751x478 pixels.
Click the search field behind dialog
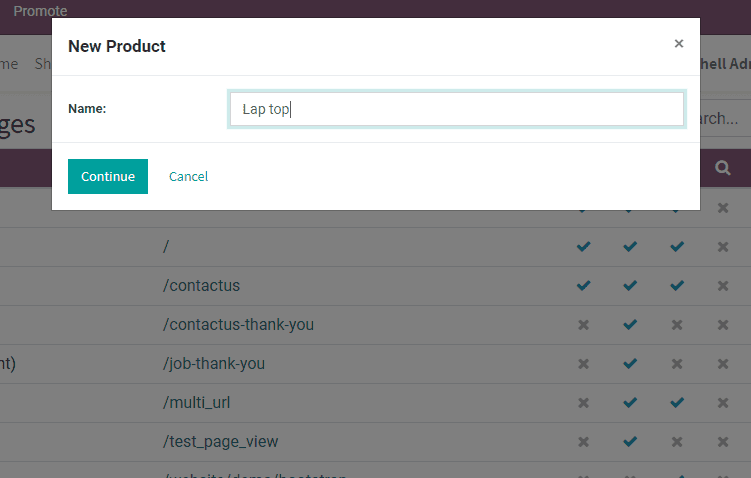[720, 119]
